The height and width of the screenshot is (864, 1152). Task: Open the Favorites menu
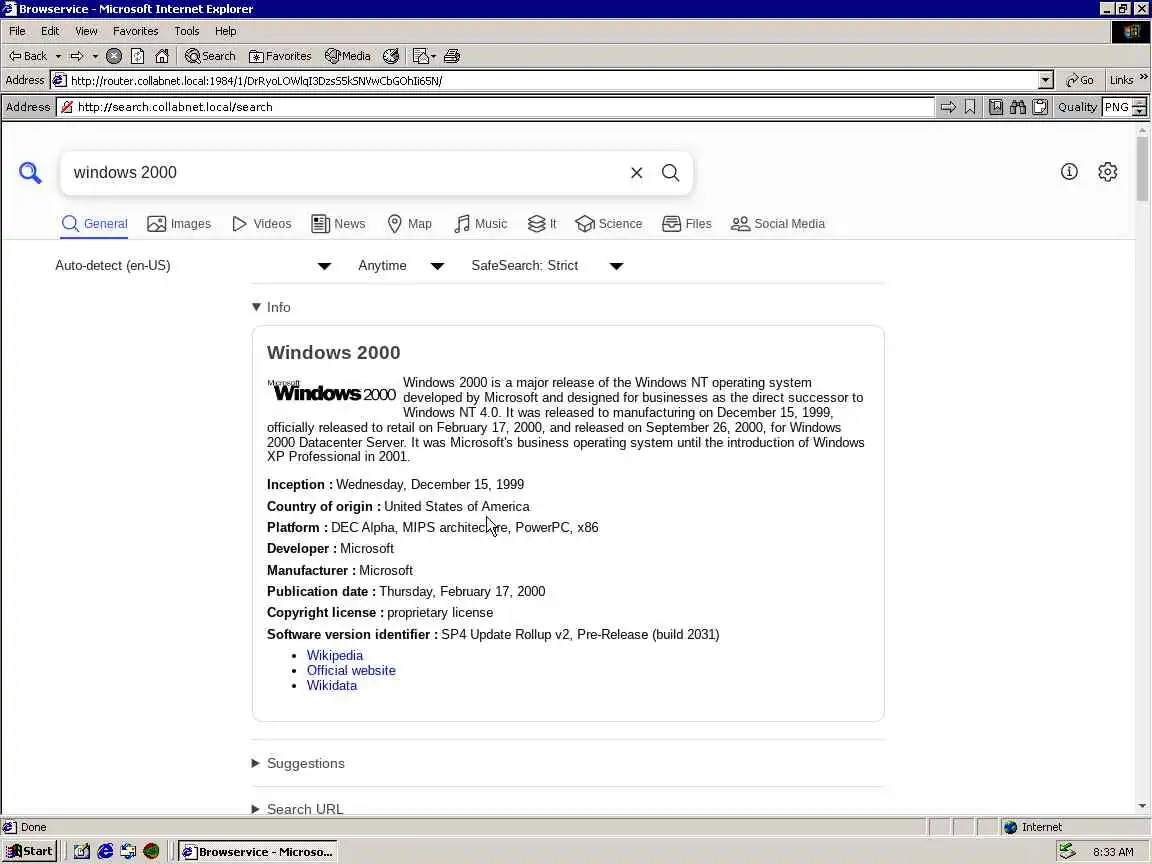pyautogui.click(x=135, y=31)
